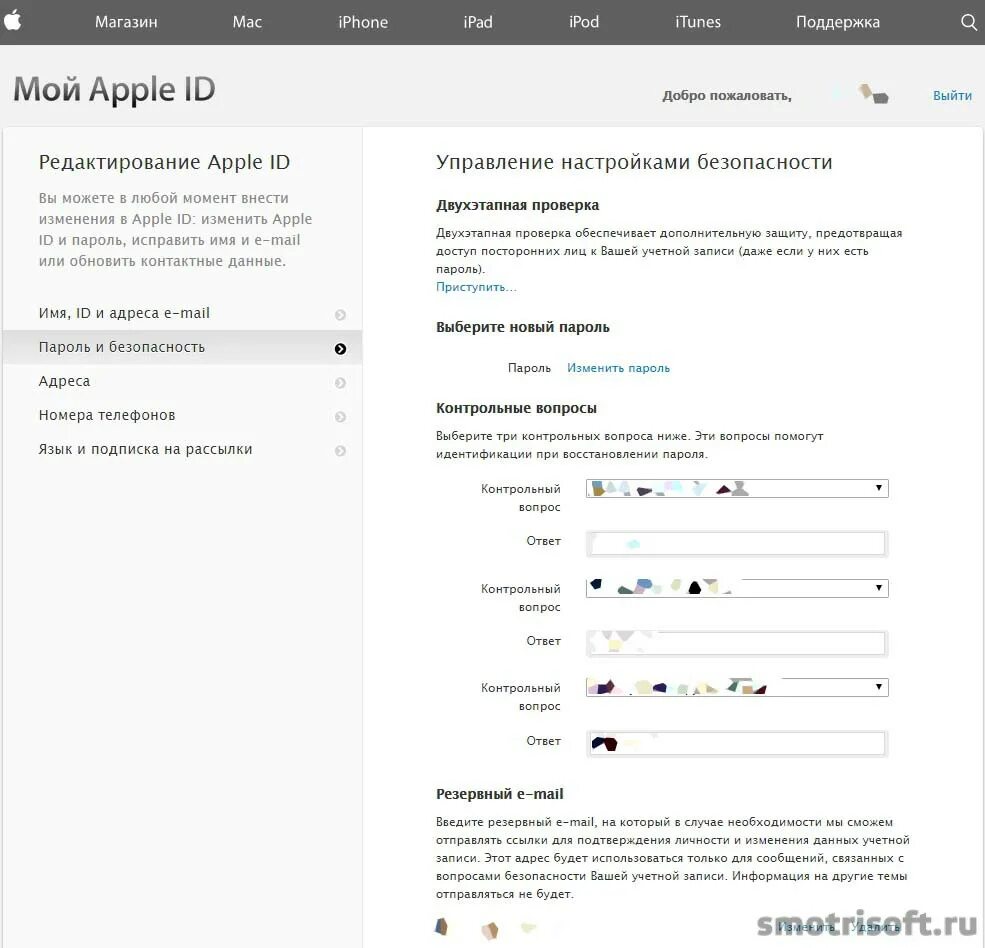This screenshot has width=985, height=948.
Task: Open the search magnifier icon
Action: pos(969,23)
